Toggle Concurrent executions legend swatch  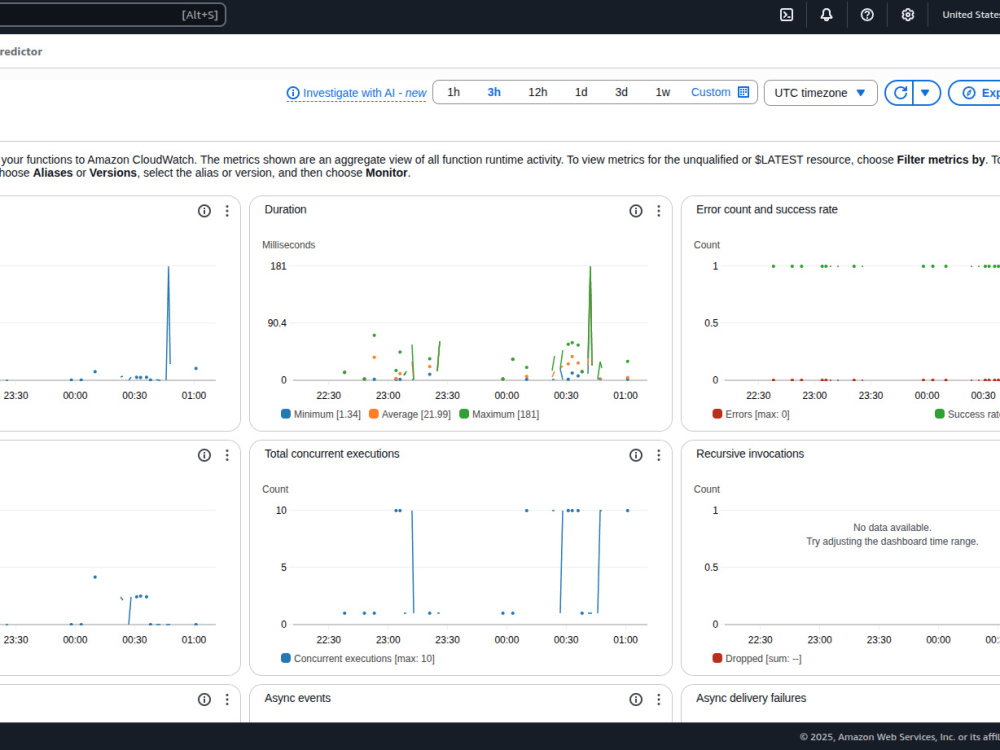point(286,658)
